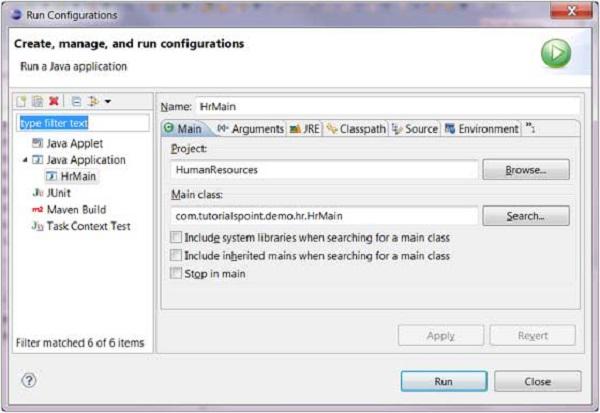Click the green Run arrow graphic
The height and width of the screenshot is (413, 600).
[556, 53]
